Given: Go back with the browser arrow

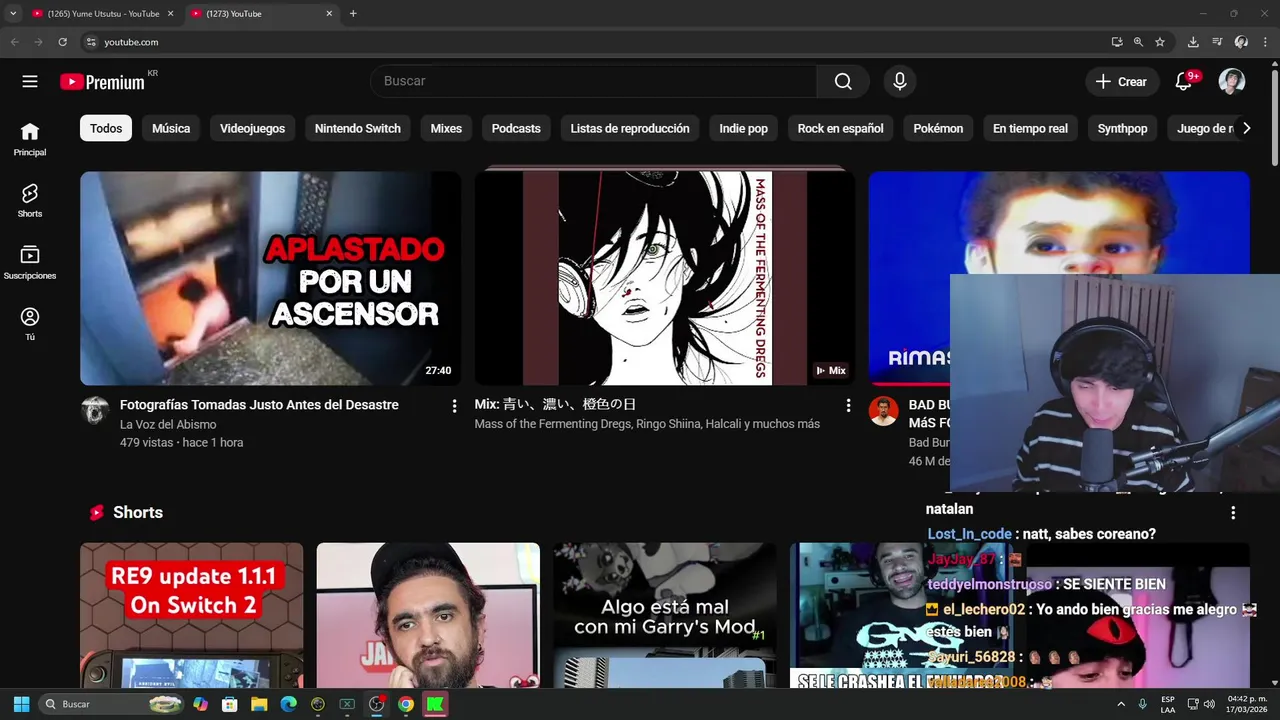Looking at the screenshot, I should click(x=14, y=42).
